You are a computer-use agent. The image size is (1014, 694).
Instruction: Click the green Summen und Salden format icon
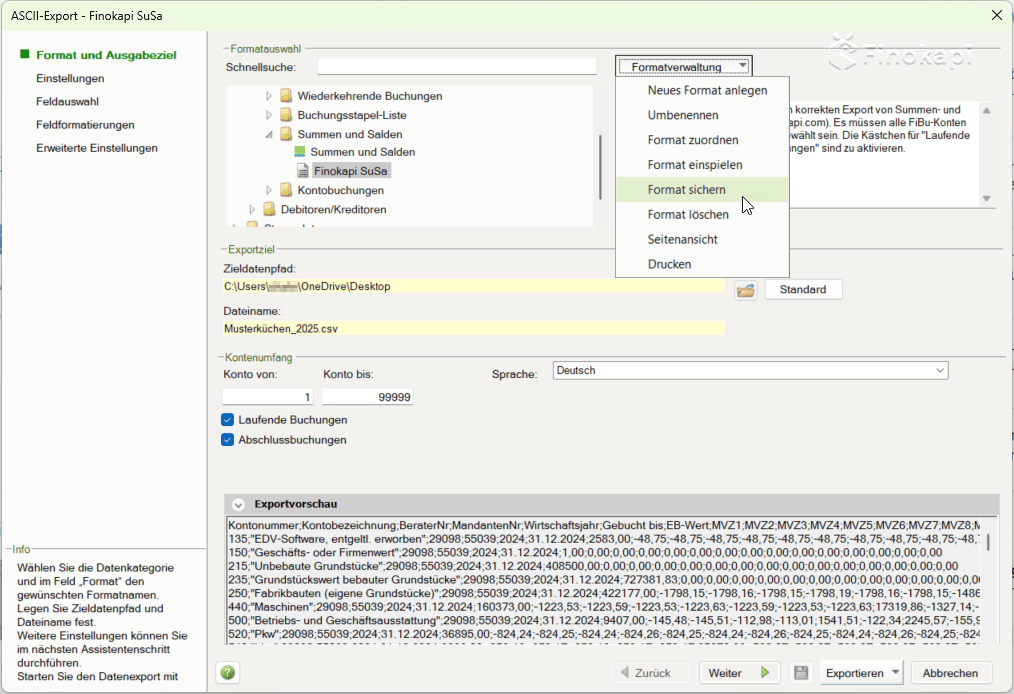point(299,152)
